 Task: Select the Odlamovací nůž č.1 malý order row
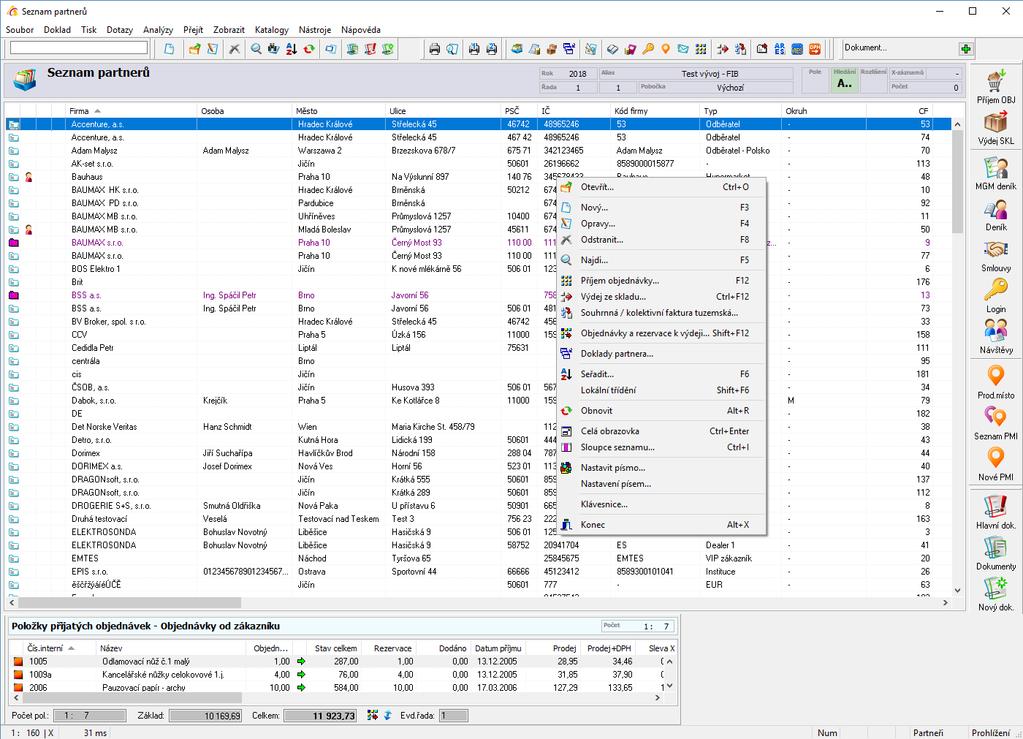[x=339, y=661]
